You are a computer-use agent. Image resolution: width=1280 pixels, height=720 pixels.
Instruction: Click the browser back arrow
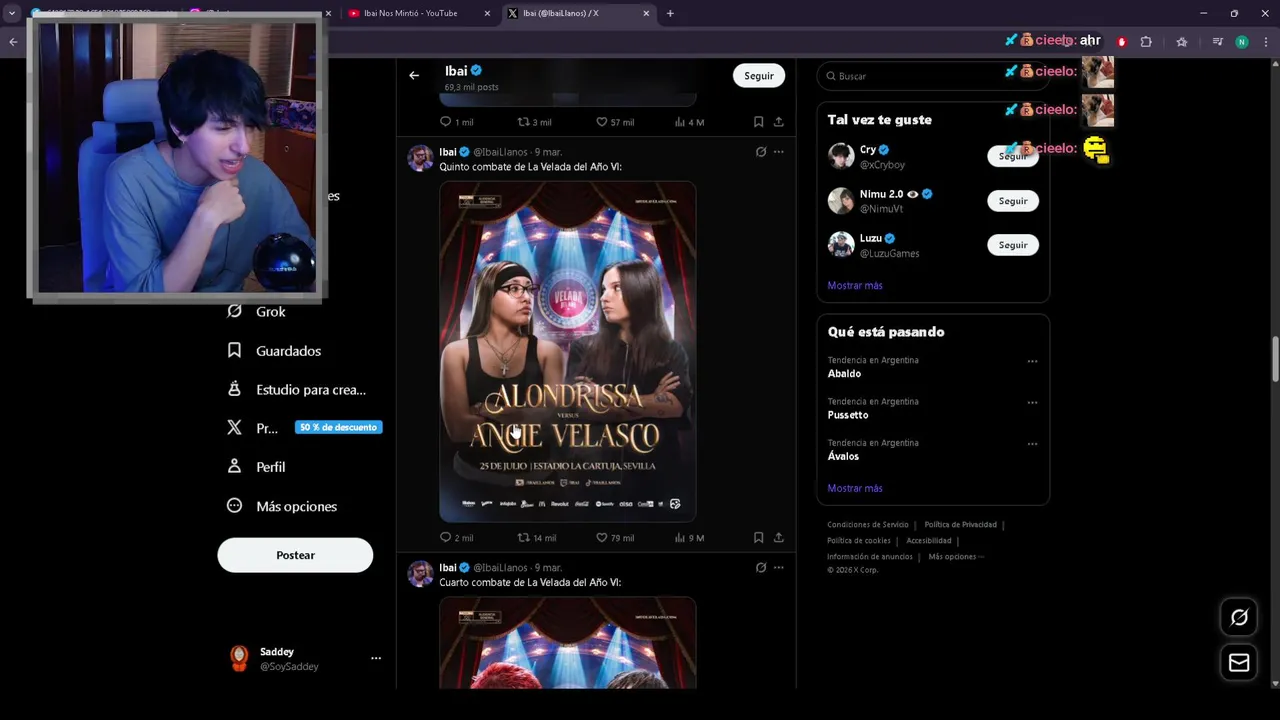coord(13,42)
